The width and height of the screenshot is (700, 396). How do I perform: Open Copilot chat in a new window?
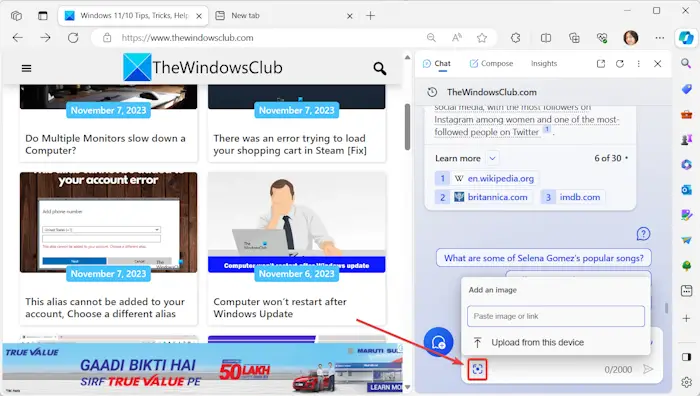(x=601, y=64)
